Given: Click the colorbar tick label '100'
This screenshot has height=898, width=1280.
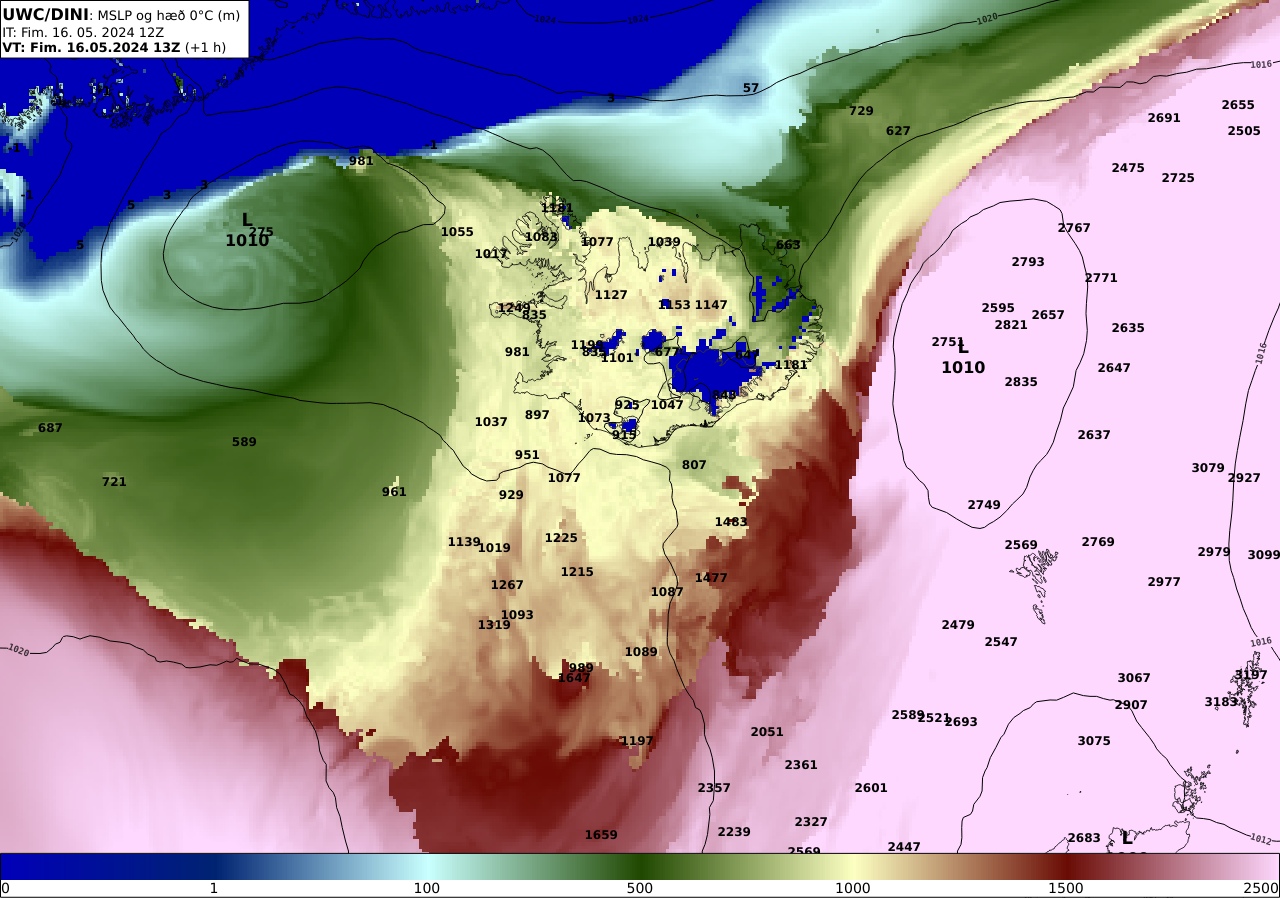Looking at the screenshot, I should pos(427,888).
